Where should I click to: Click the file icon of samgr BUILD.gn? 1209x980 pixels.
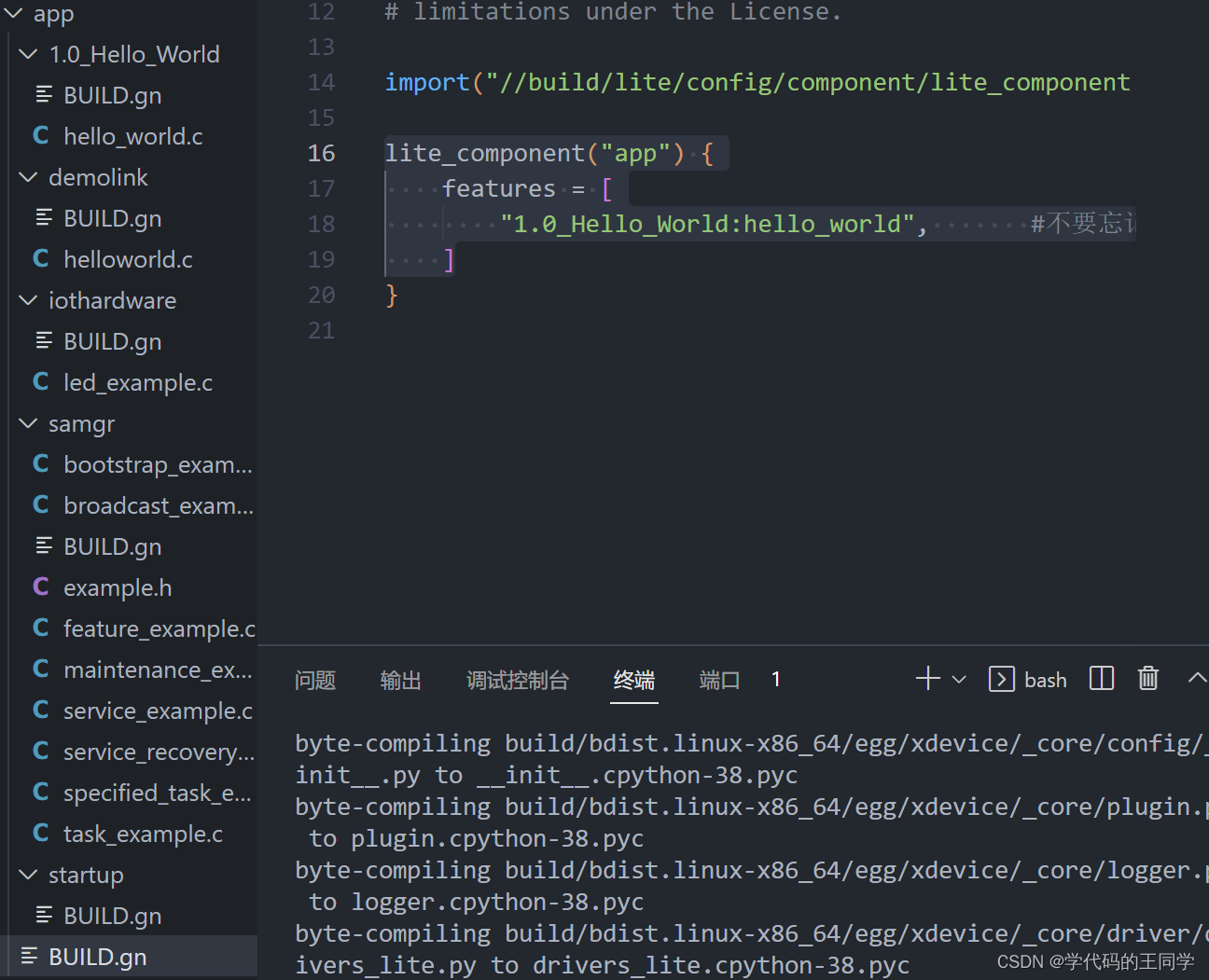[x=44, y=545]
